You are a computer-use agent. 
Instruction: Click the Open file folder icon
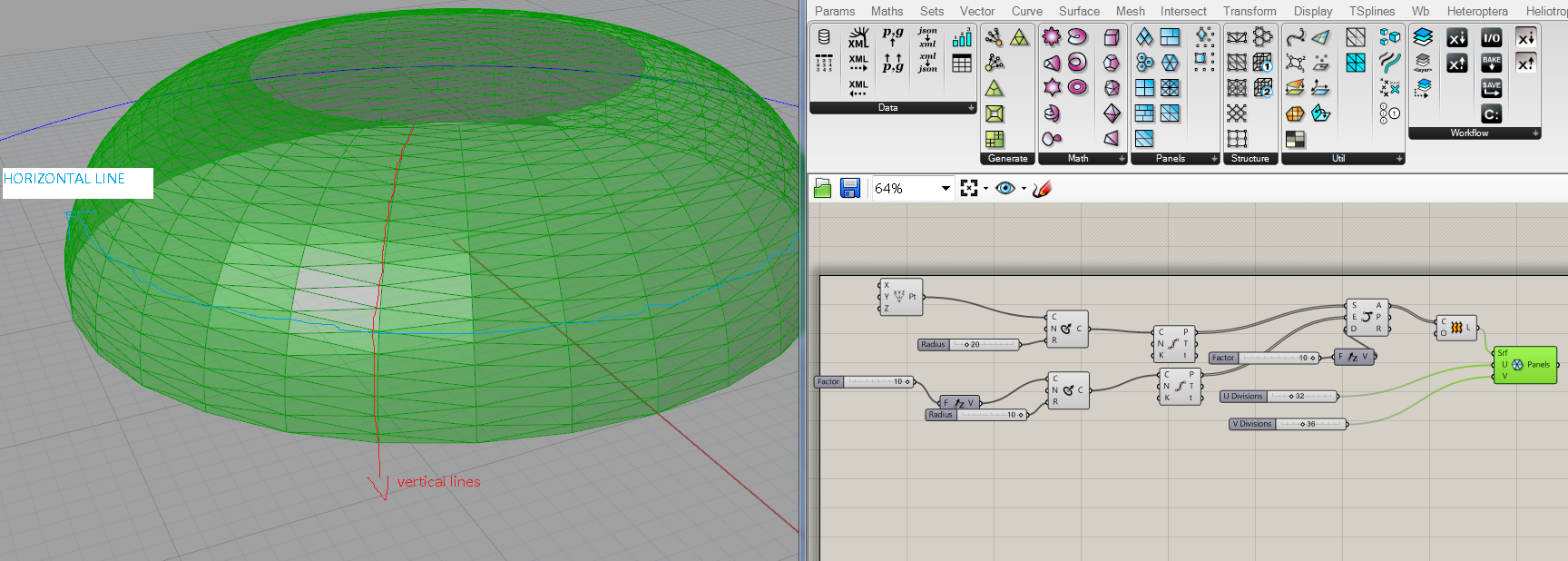click(823, 188)
